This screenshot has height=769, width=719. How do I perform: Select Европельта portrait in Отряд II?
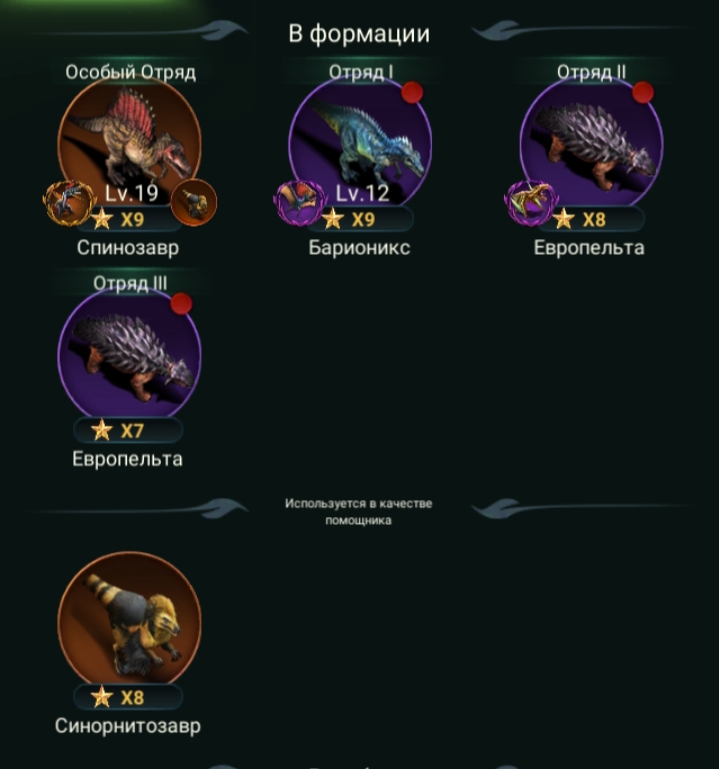[591, 143]
